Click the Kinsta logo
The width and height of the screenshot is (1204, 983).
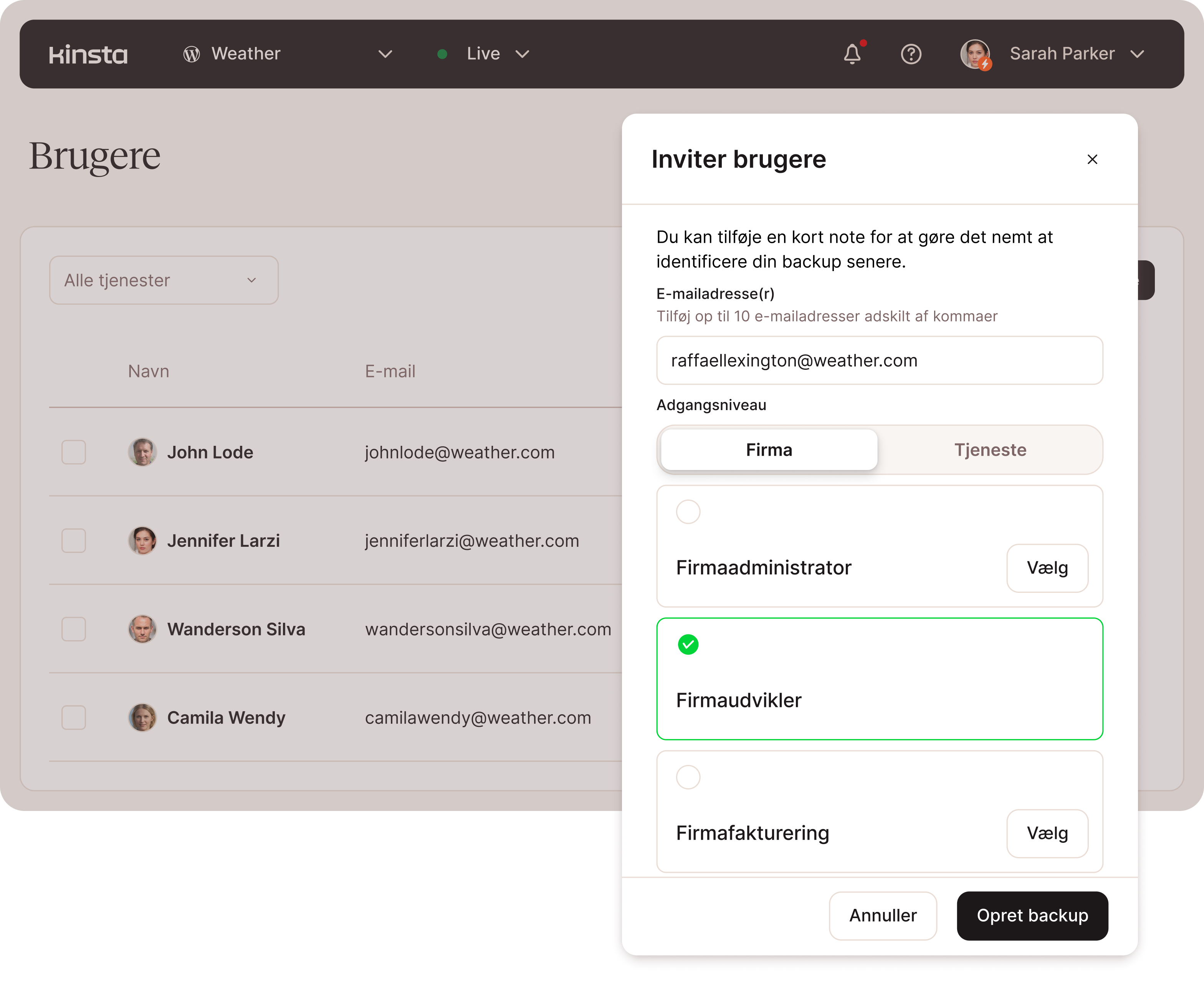pyautogui.click(x=88, y=55)
